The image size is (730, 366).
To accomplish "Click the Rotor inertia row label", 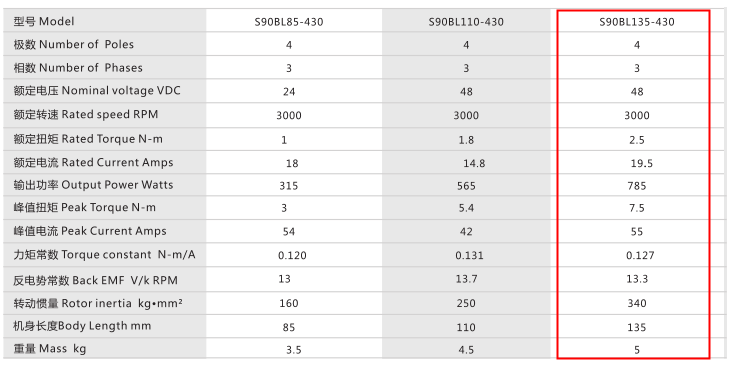I will pyautogui.click(x=98, y=304).
